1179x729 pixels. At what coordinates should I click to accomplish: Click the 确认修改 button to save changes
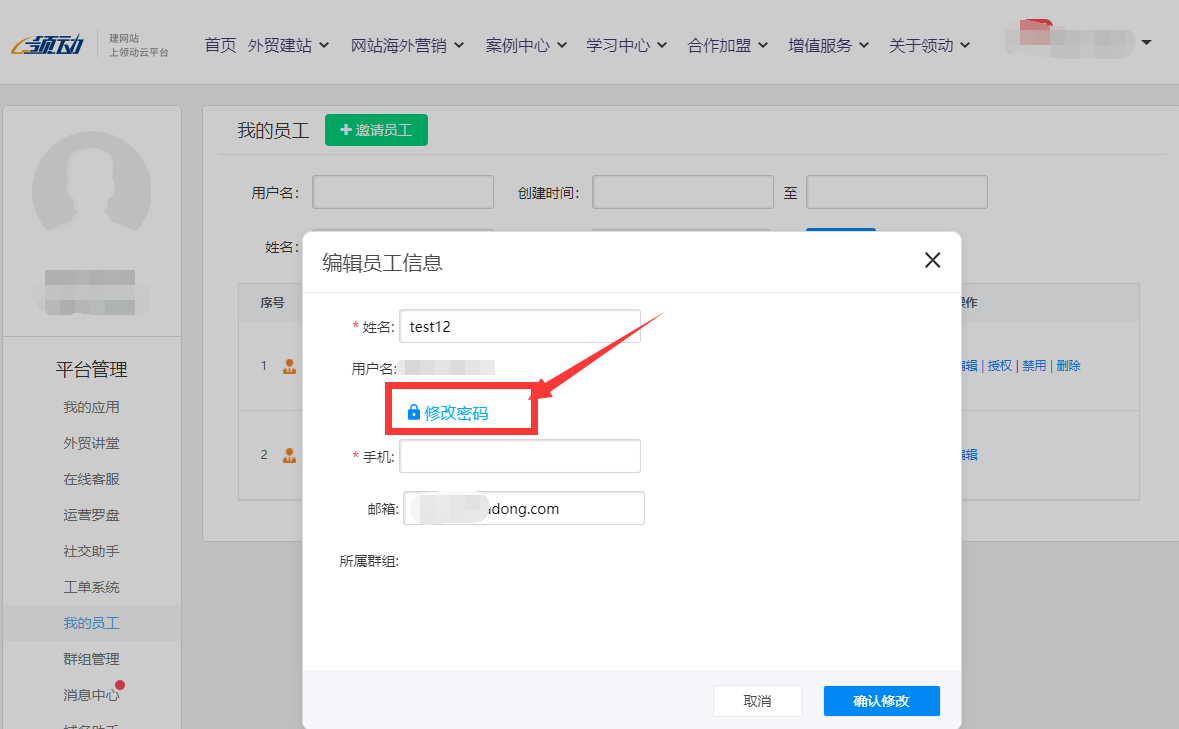click(x=881, y=700)
